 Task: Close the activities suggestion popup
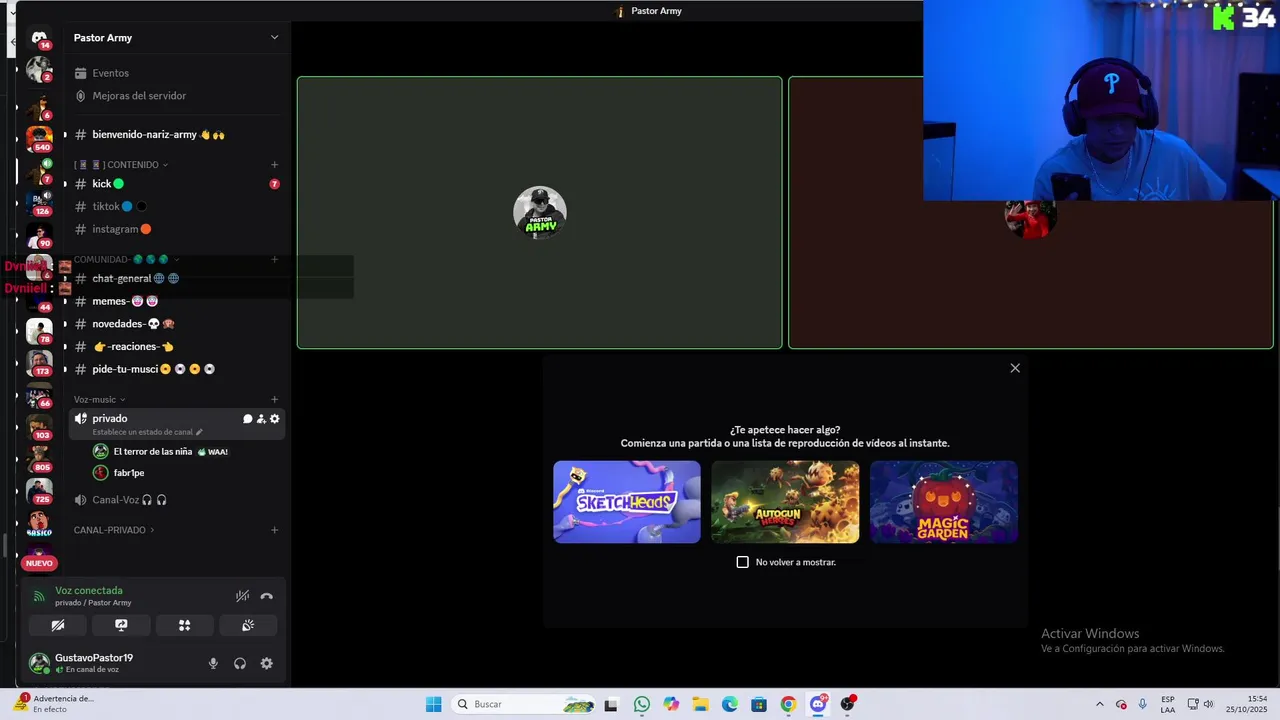pos(1015,368)
